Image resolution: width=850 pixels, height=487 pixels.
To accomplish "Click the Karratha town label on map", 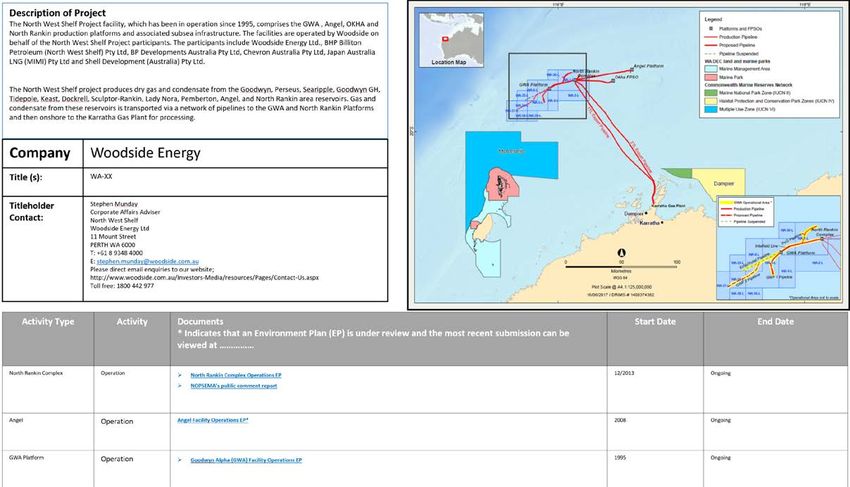I will (x=649, y=223).
